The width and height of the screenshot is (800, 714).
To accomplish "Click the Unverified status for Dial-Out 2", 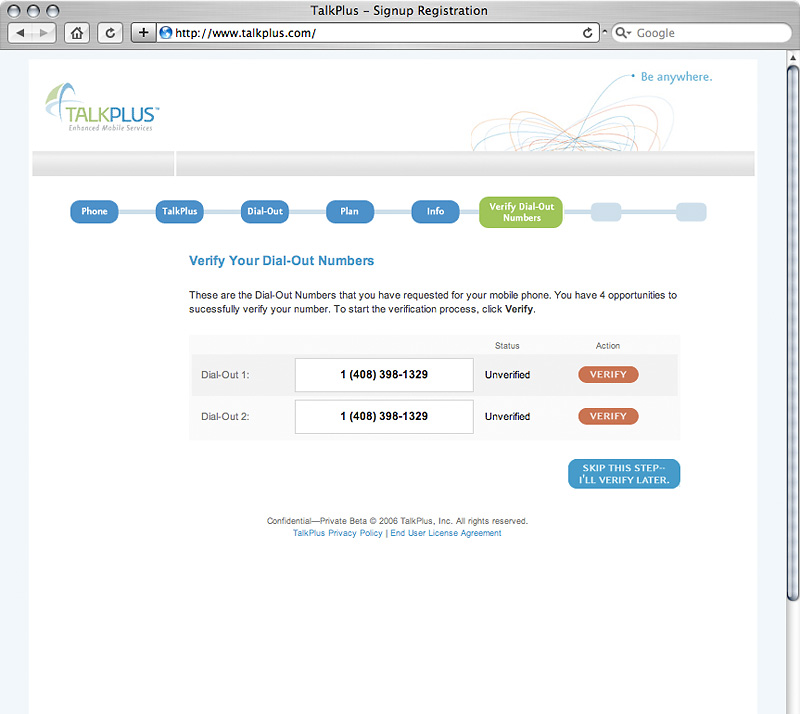I will (508, 416).
